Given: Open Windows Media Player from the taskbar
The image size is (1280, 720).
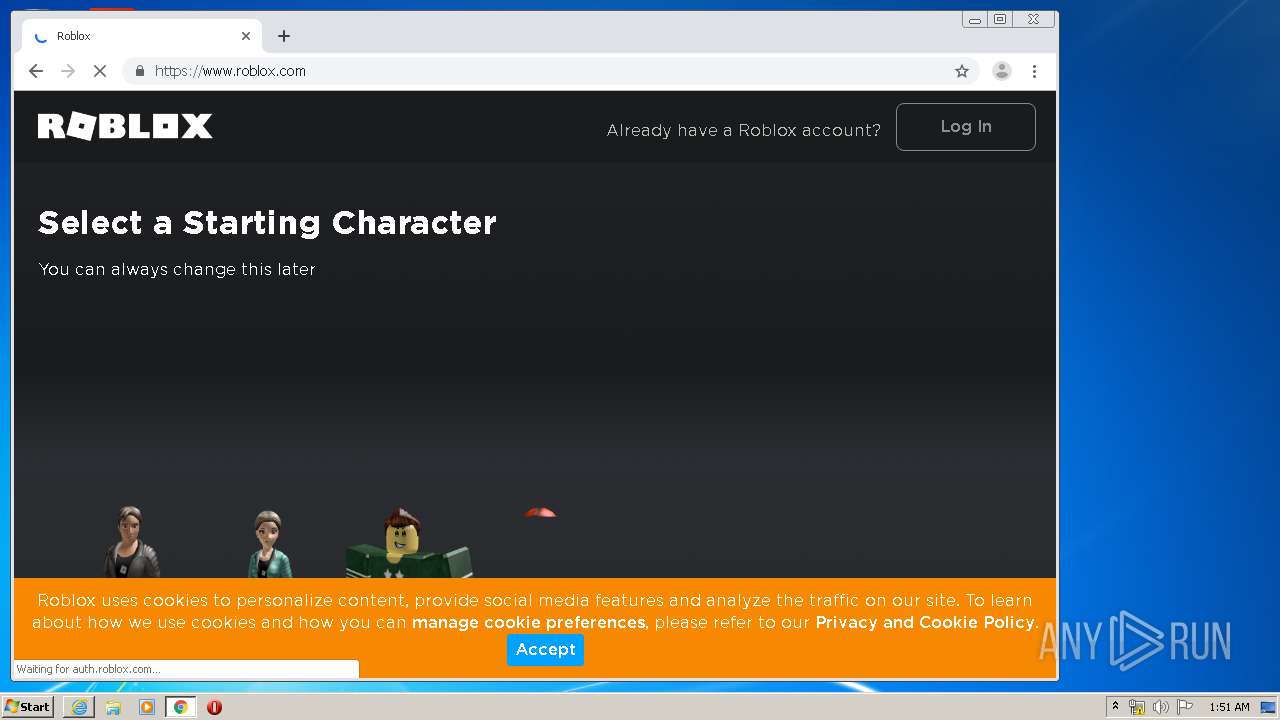Looking at the screenshot, I should coord(147,707).
